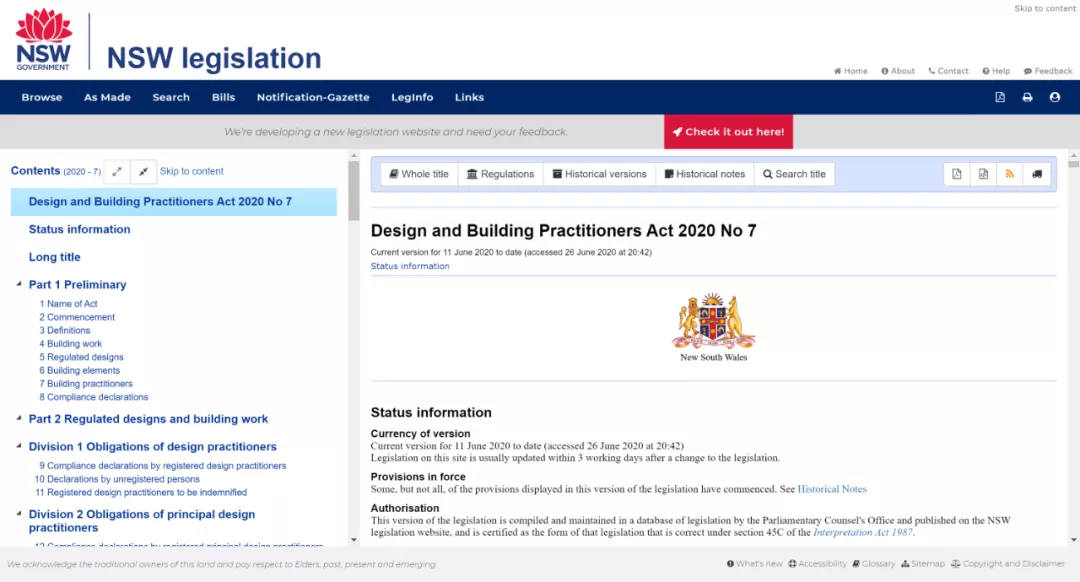Open the Browse menu
The width and height of the screenshot is (1080, 582).
pyautogui.click(x=42, y=97)
